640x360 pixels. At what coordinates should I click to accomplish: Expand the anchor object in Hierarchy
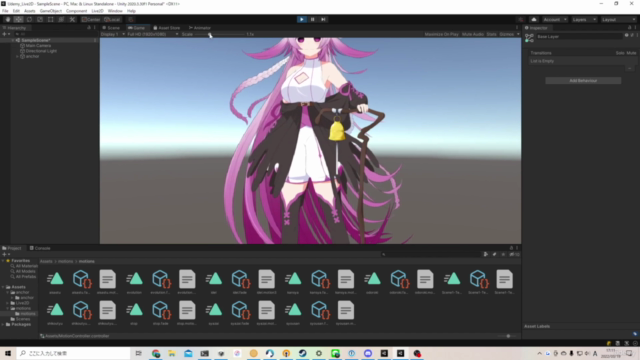coord(17,56)
